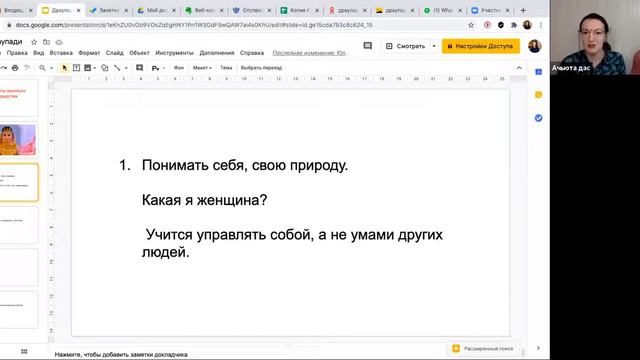Select slide thumbnail with woman's photo
Viewport: 640px width, 360px height.
(x=18, y=140)
